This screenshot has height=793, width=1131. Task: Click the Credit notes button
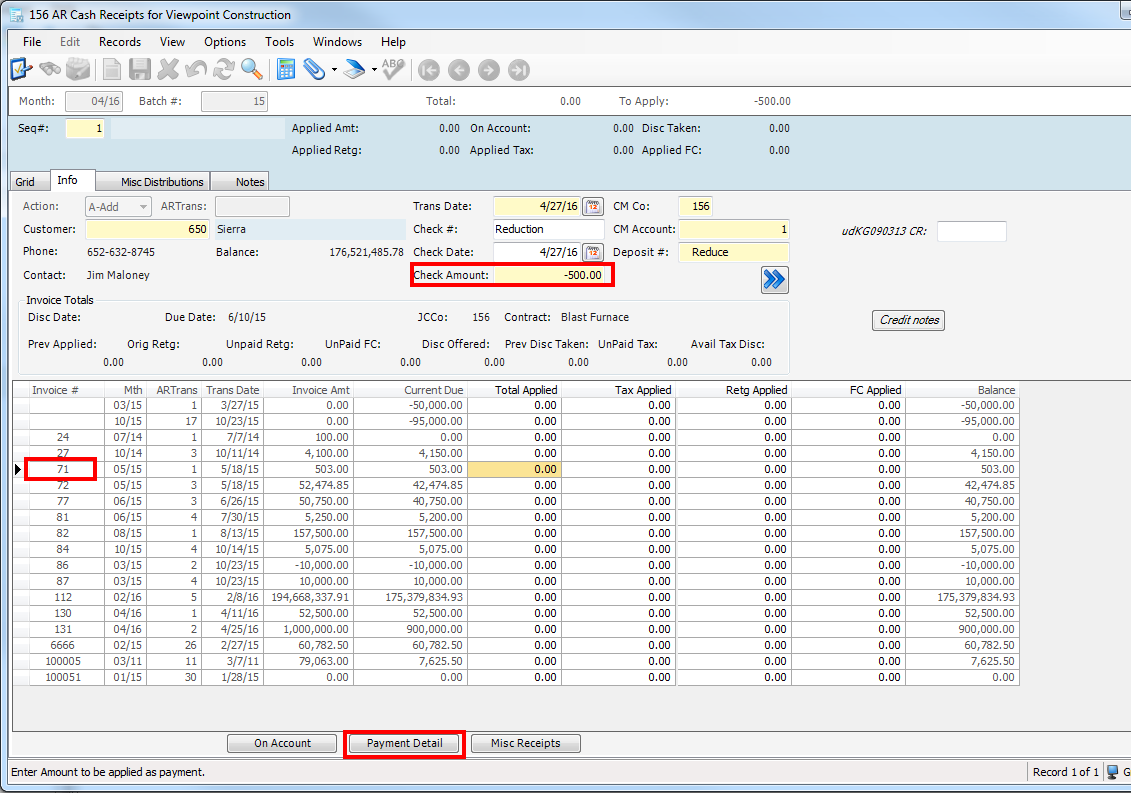[909, 320]
